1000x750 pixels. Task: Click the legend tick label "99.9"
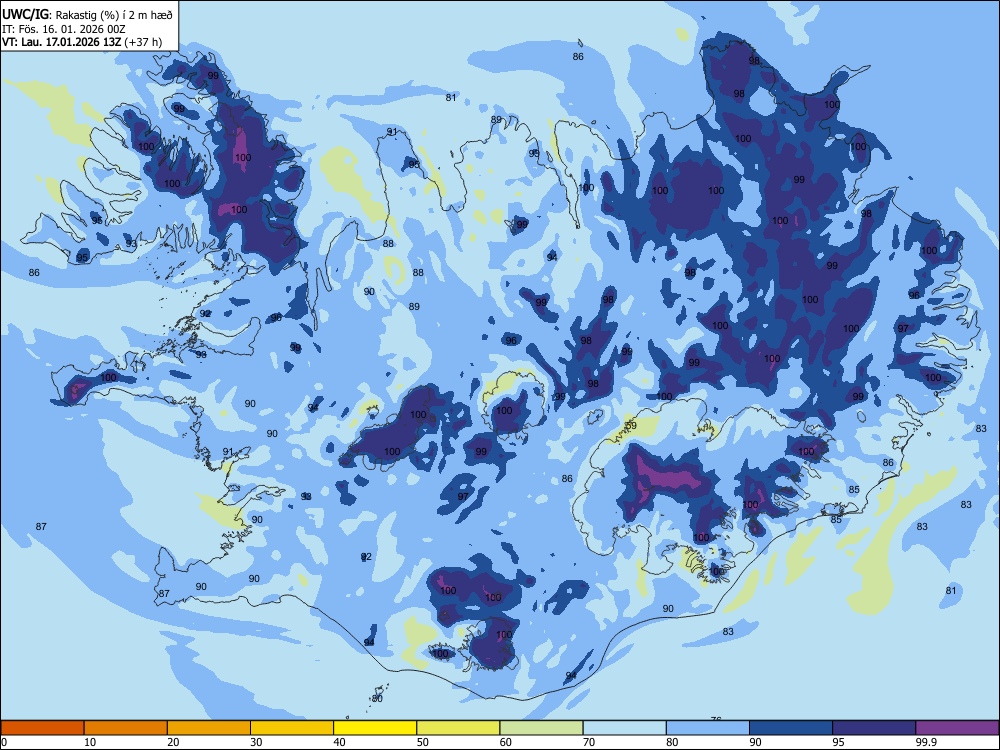(x=927, y=742)
